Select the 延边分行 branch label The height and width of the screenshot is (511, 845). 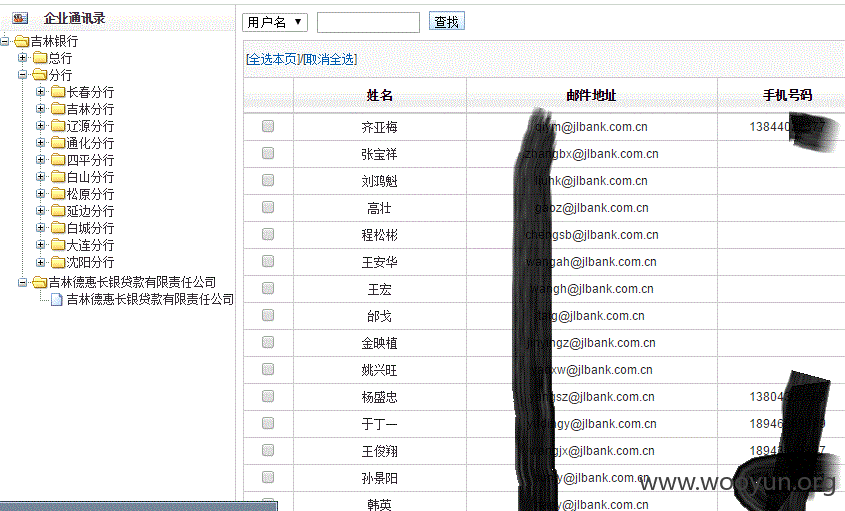click(x=90, y=211)
